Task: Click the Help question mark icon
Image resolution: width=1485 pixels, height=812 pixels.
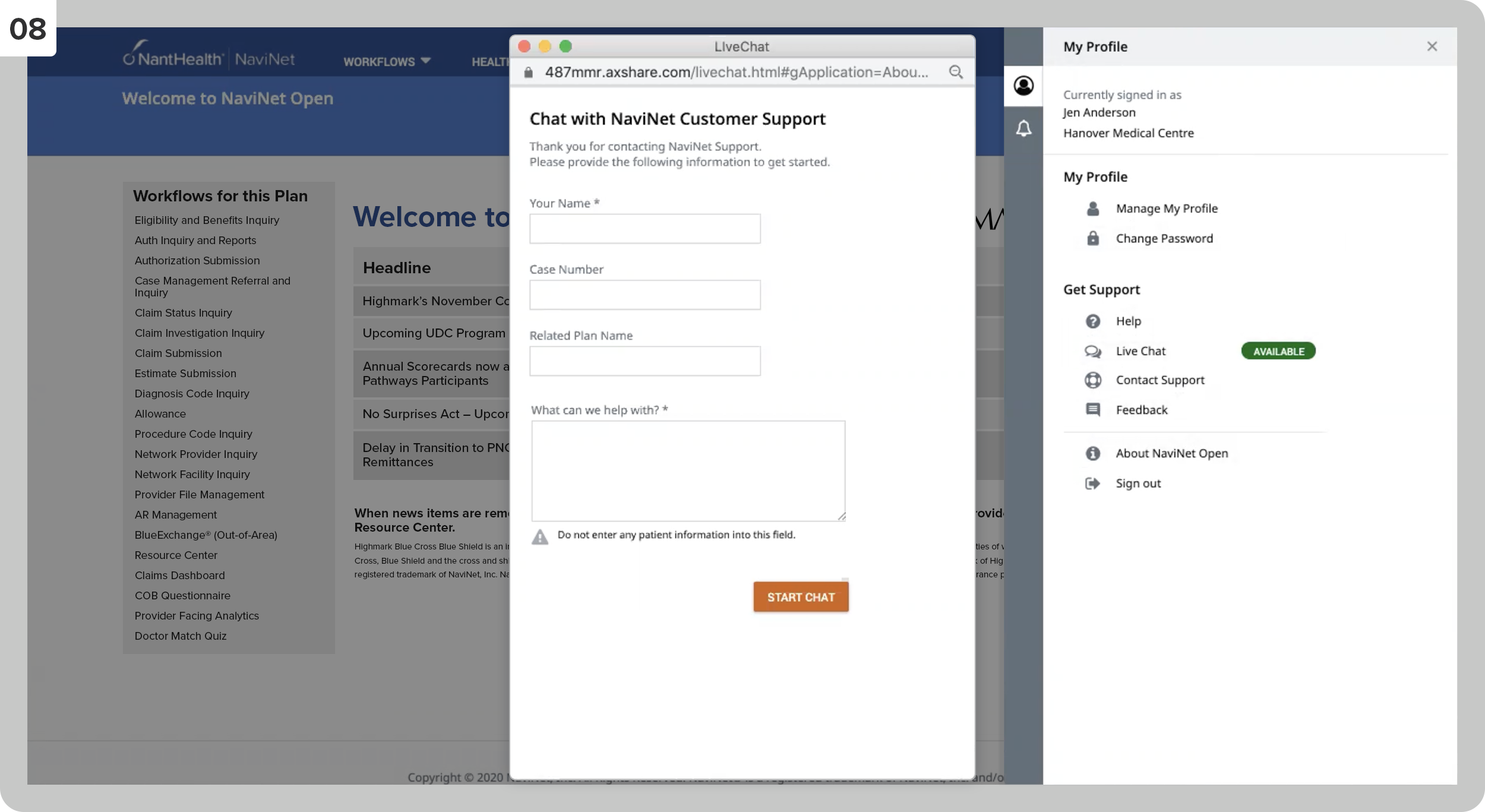Action: [1092, 321]
